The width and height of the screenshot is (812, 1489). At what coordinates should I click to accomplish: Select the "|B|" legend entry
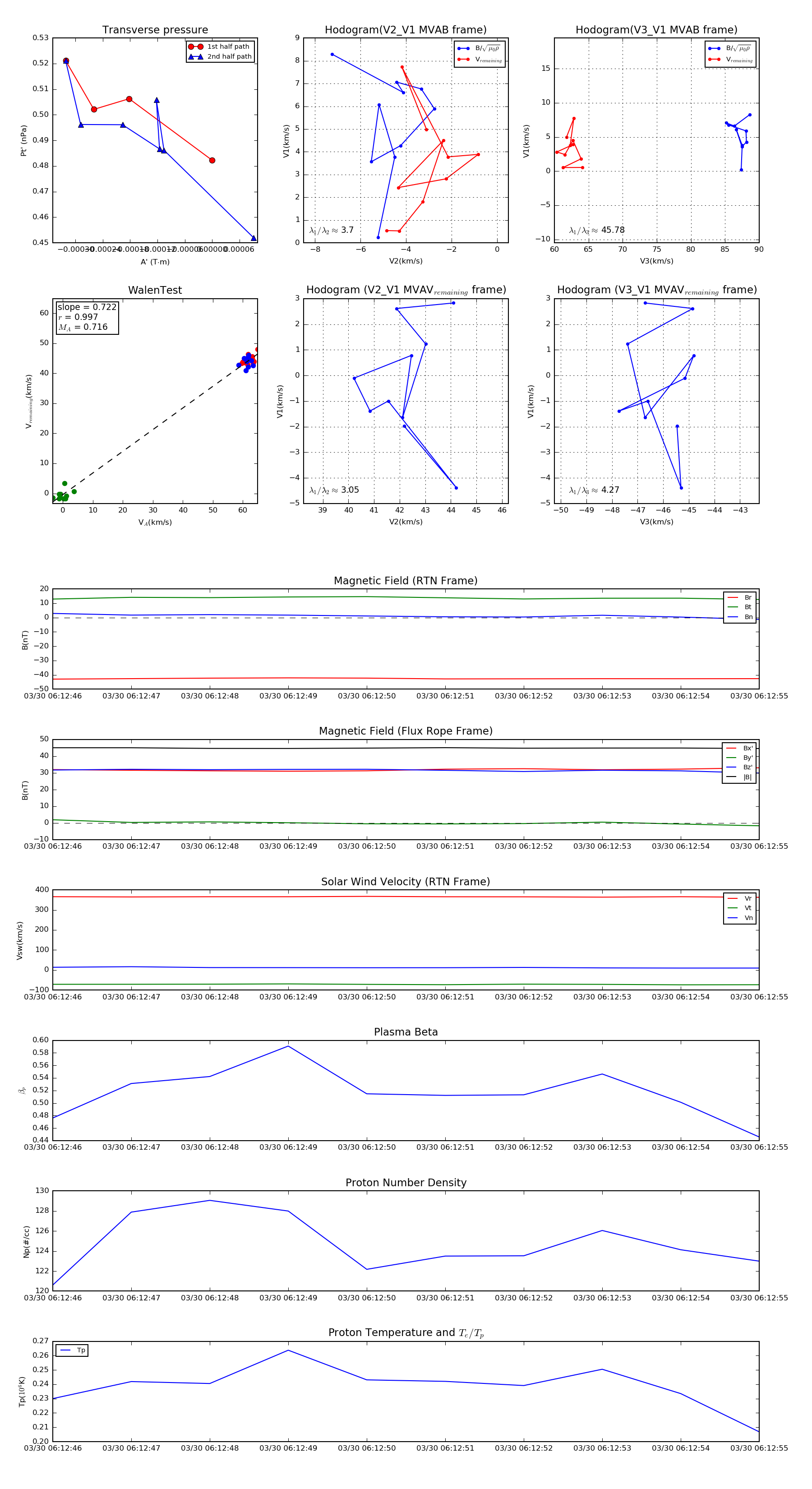(x=739, y=777)
